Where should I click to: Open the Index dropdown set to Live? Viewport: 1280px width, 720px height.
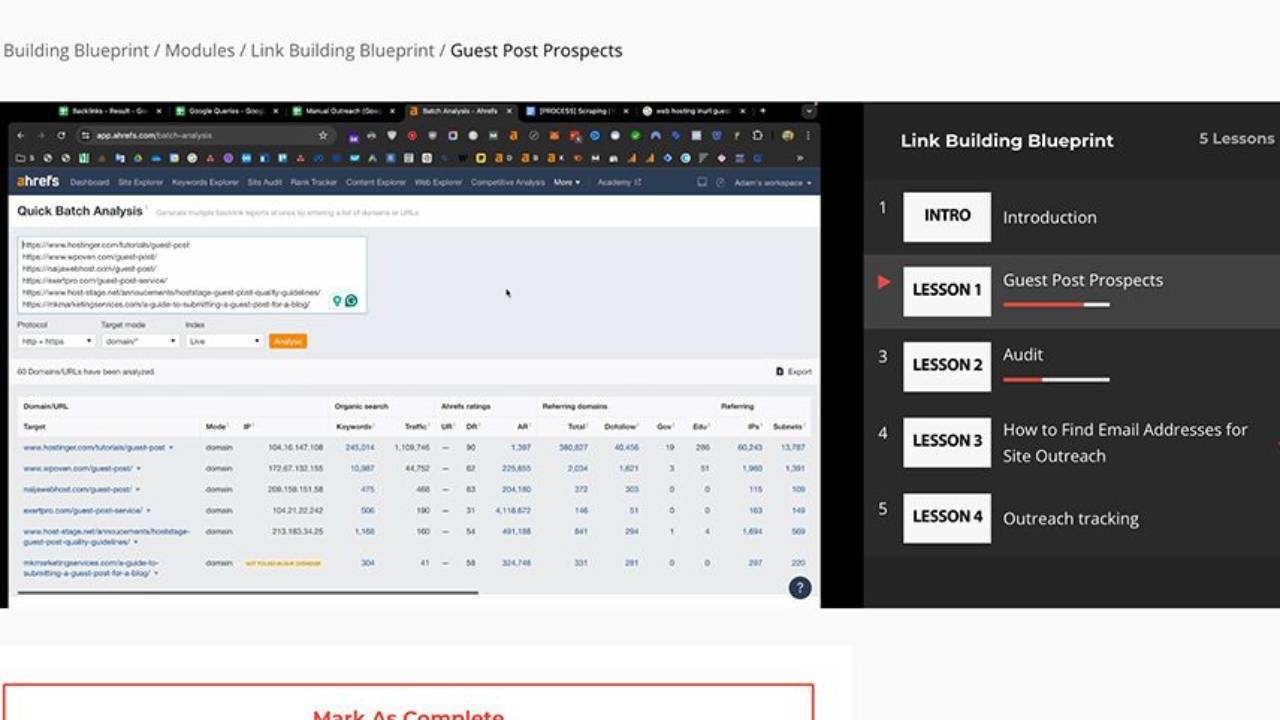point(224,341)
